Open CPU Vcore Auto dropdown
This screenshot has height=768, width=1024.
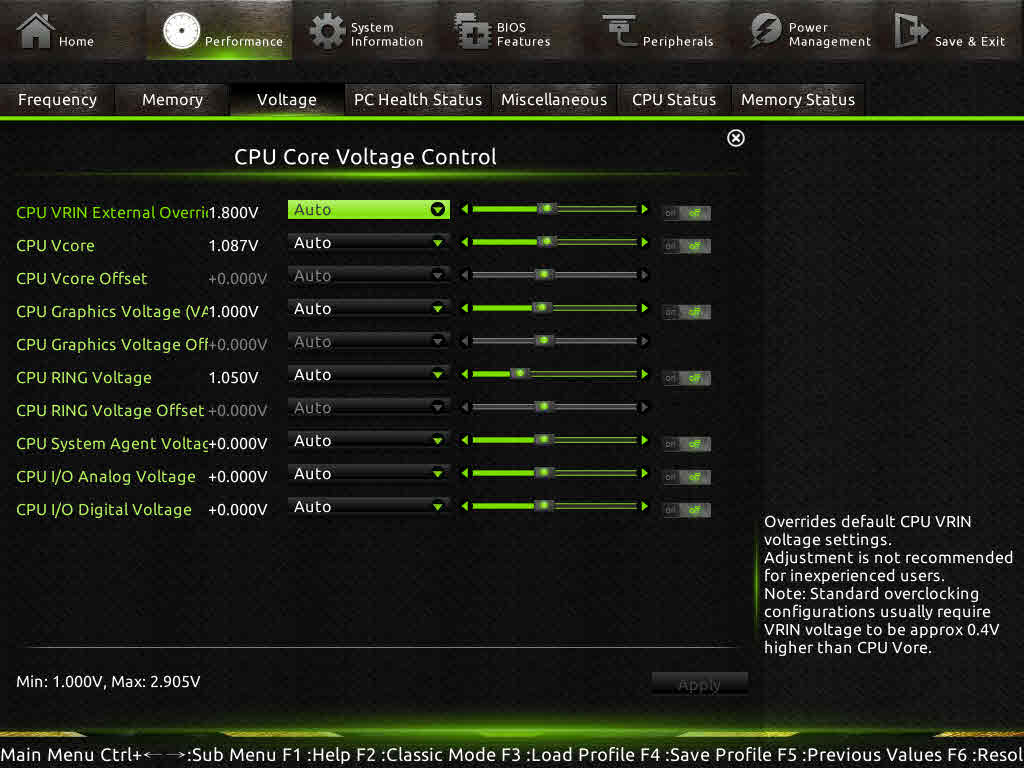click(368, 242)
